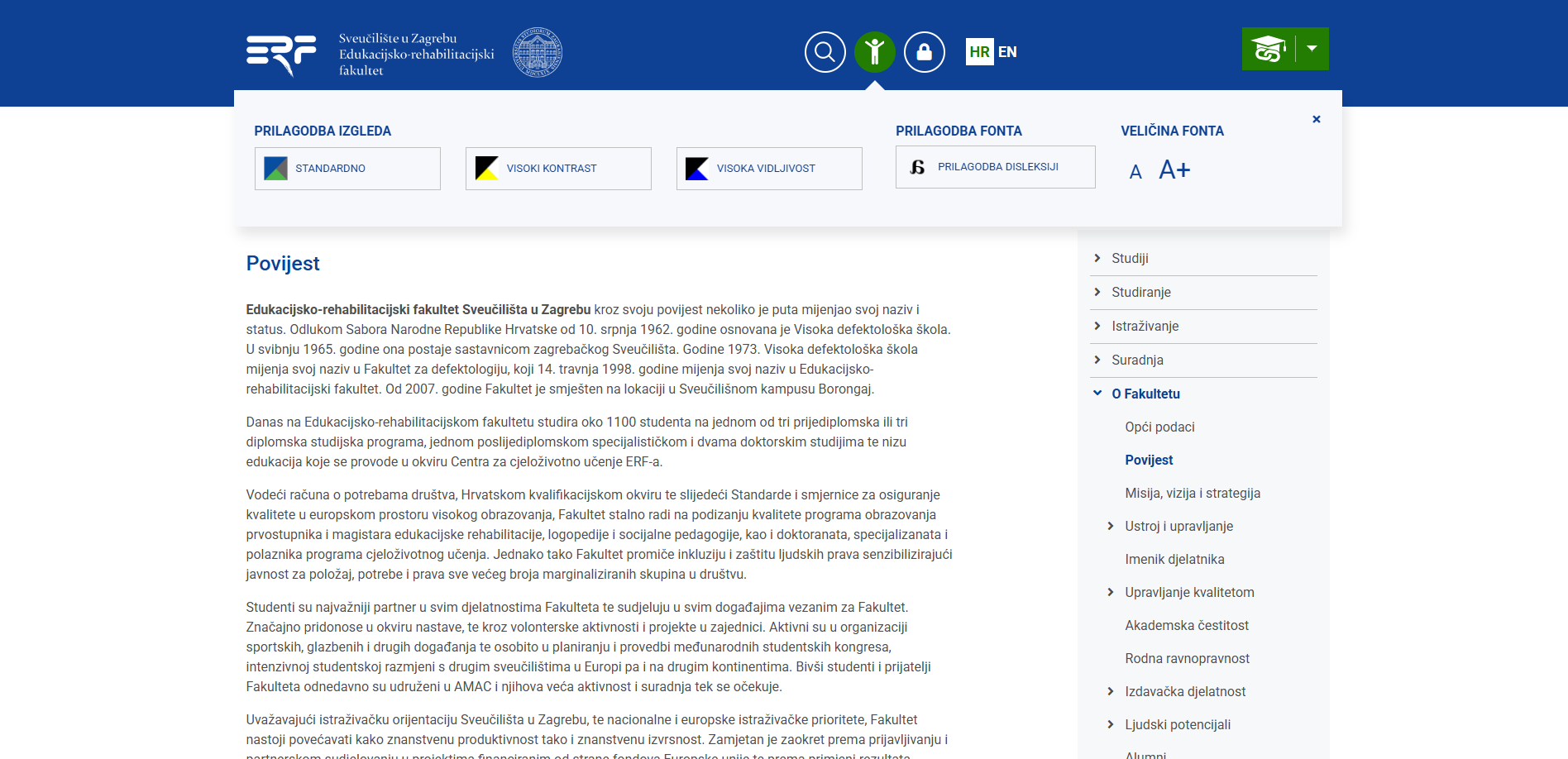Click the graduation cap student icon
This screenshot has height=759, width=1568.
click(x=1269, y=49)
